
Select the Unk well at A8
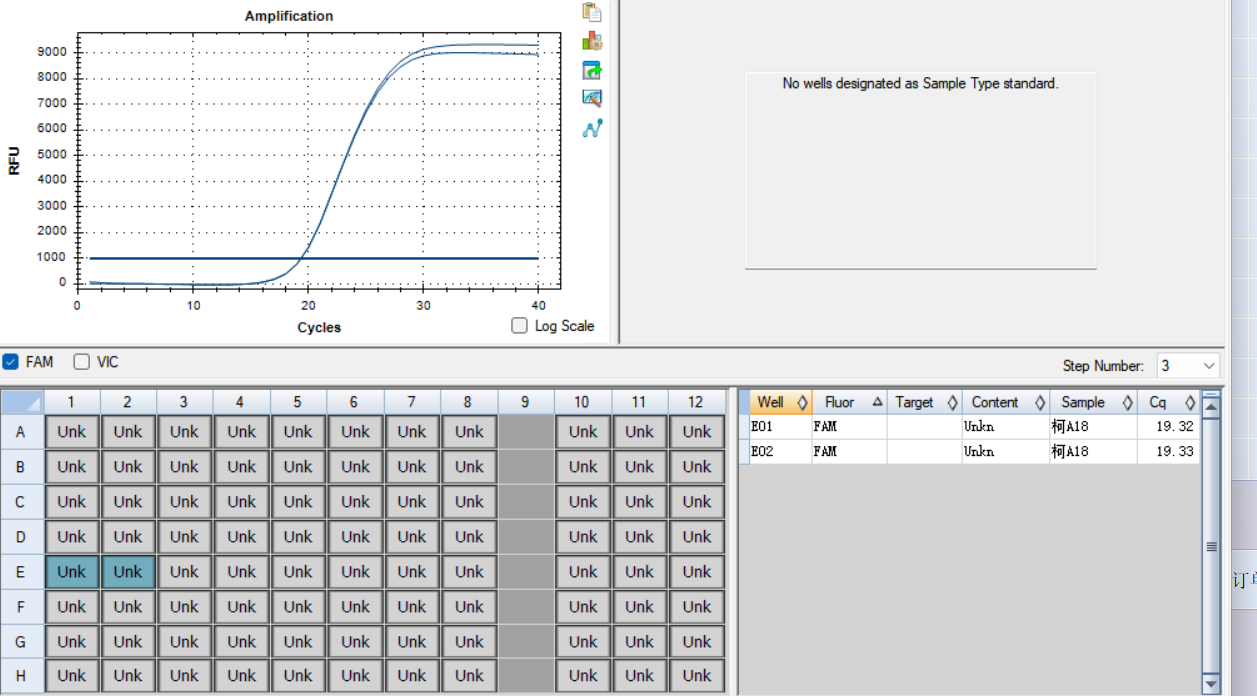point(469,432)
